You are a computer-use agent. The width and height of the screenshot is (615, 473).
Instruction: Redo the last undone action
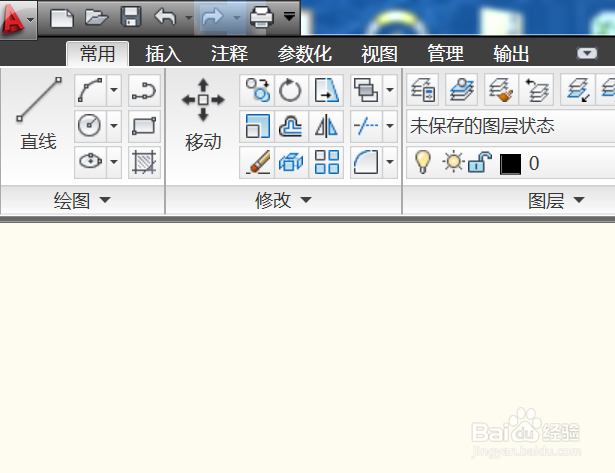tap(213, 18)
